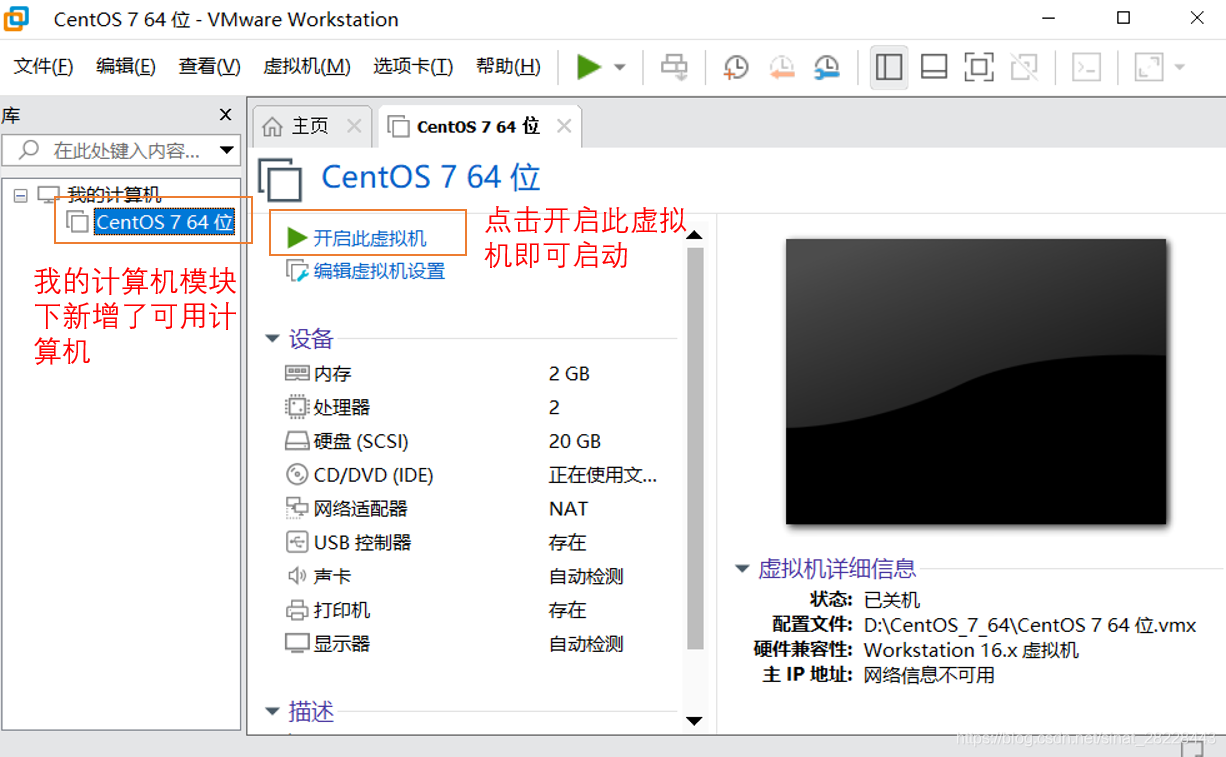Collapse the 描述 section
Image resolution: width=1226 pixels, height=757 pixels.
(272, 712)
